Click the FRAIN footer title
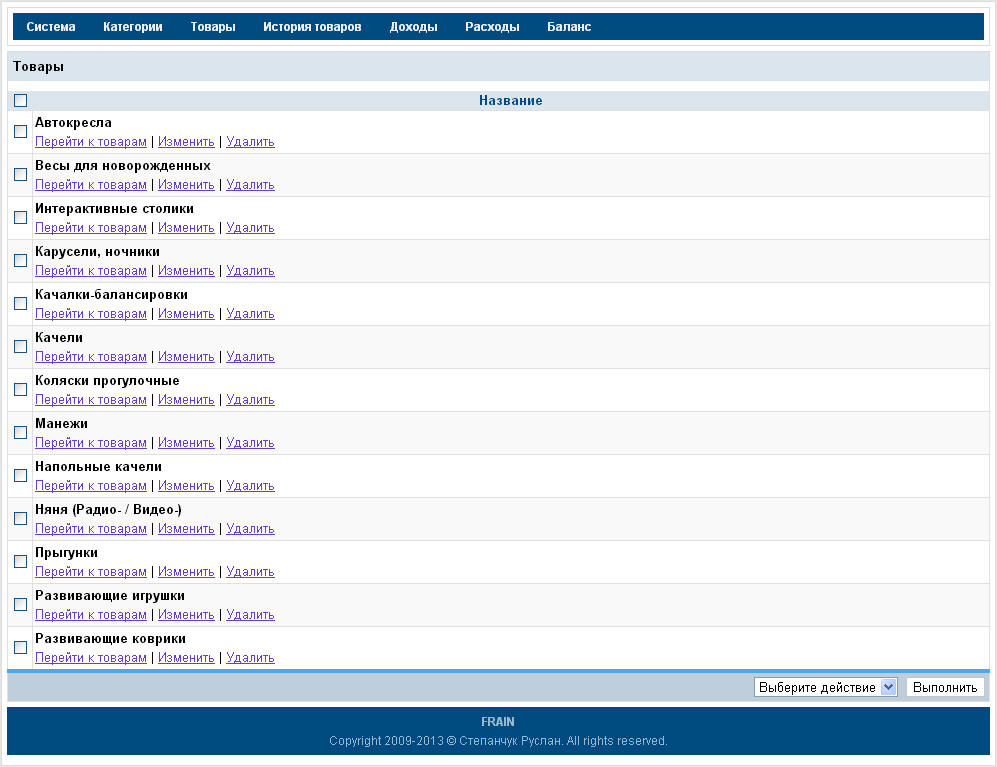 point(498,722)
